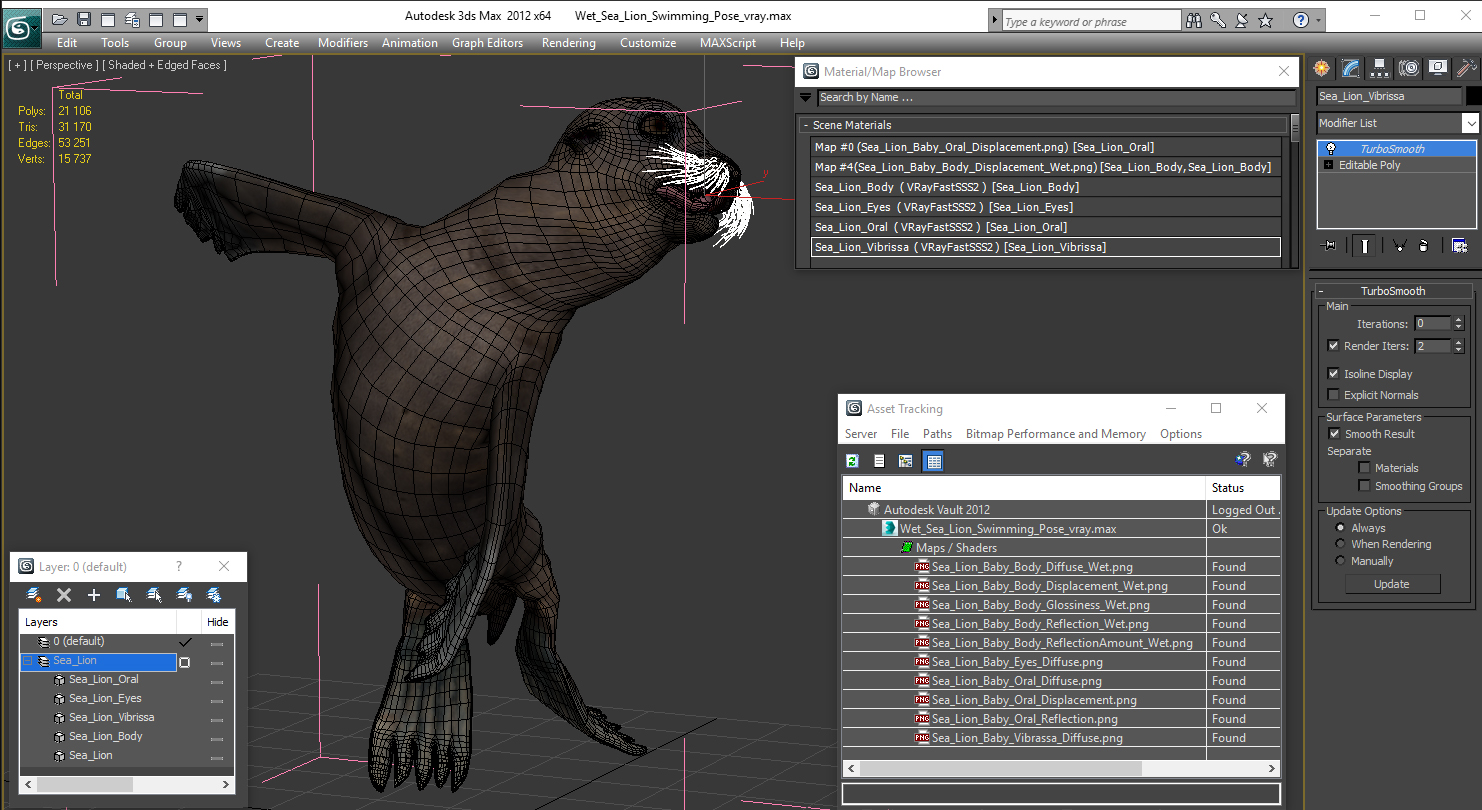Screen dimensions: 1482x810
Task: Enable Separate by Smoothing Groups checkbox
Action: (1364, 486)
